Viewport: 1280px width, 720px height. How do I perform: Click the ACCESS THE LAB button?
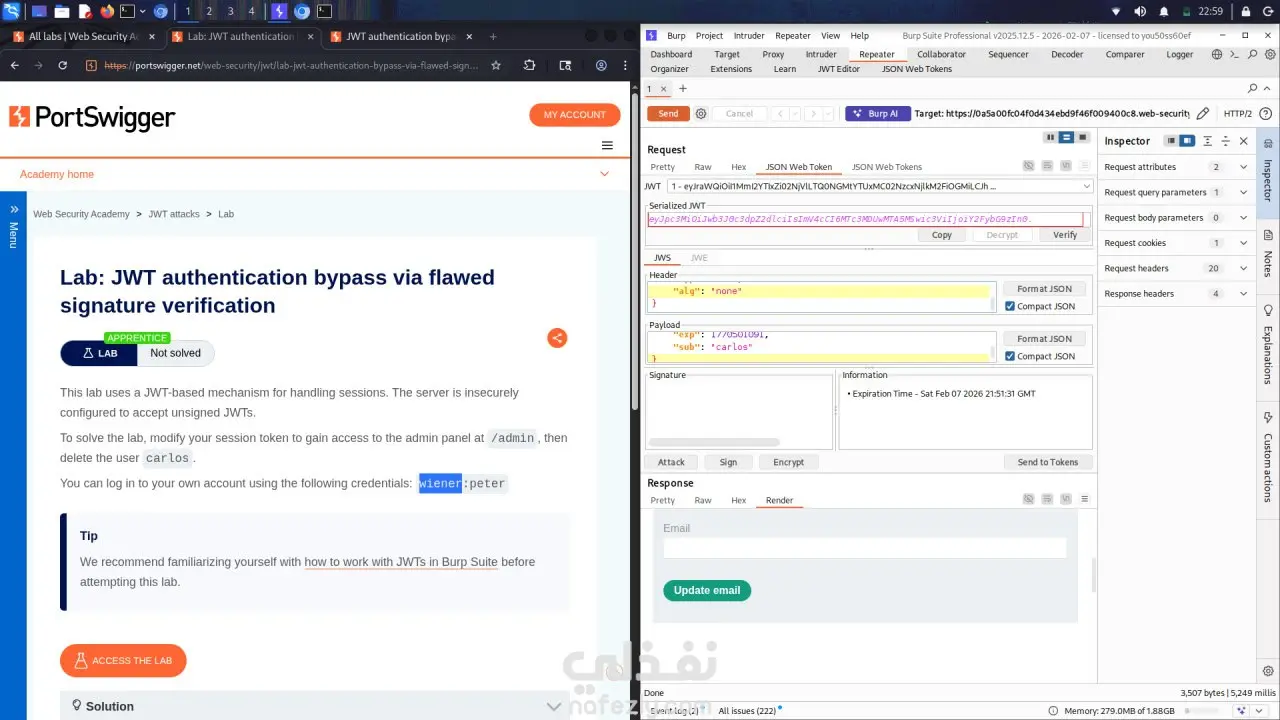pyautogui.click(x=123, y=660)
